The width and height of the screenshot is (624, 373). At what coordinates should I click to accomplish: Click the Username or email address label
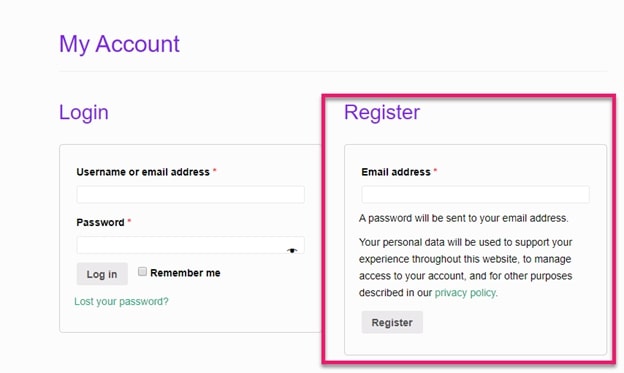[x=143, y=172]
